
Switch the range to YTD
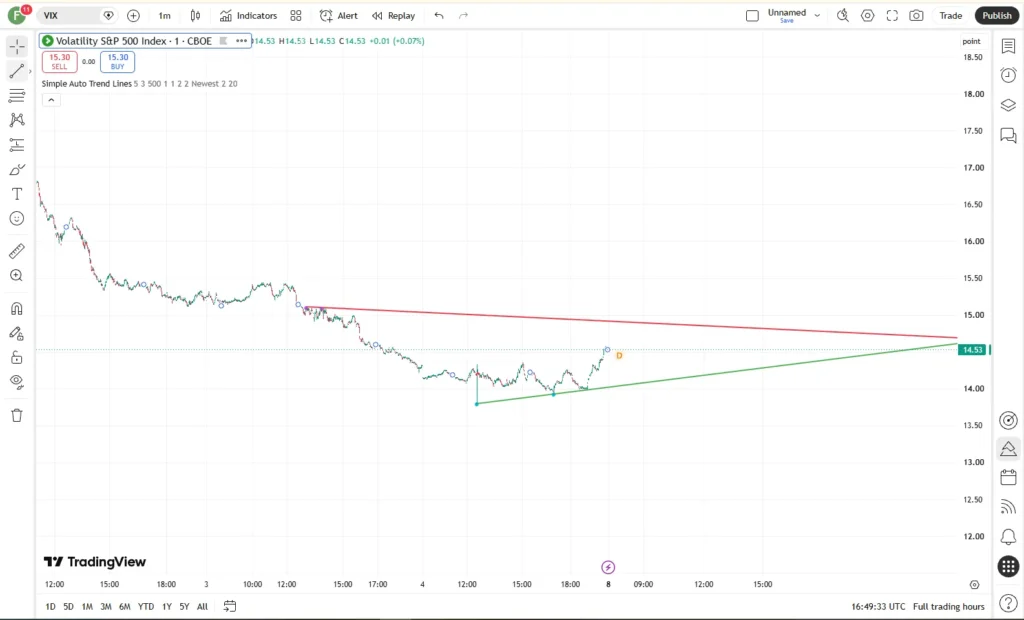146,606
